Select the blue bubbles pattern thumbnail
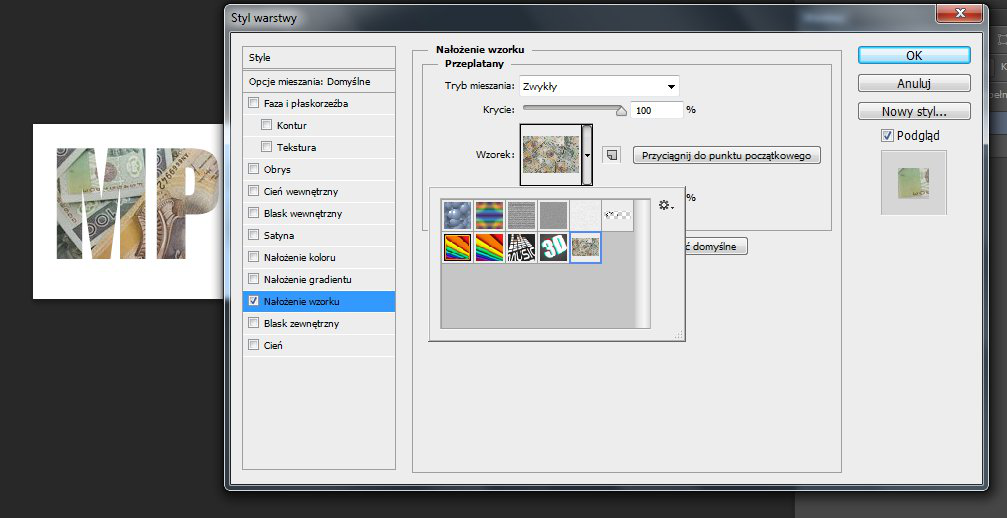This screenshot has width=1007, height=518. [457, 215]
